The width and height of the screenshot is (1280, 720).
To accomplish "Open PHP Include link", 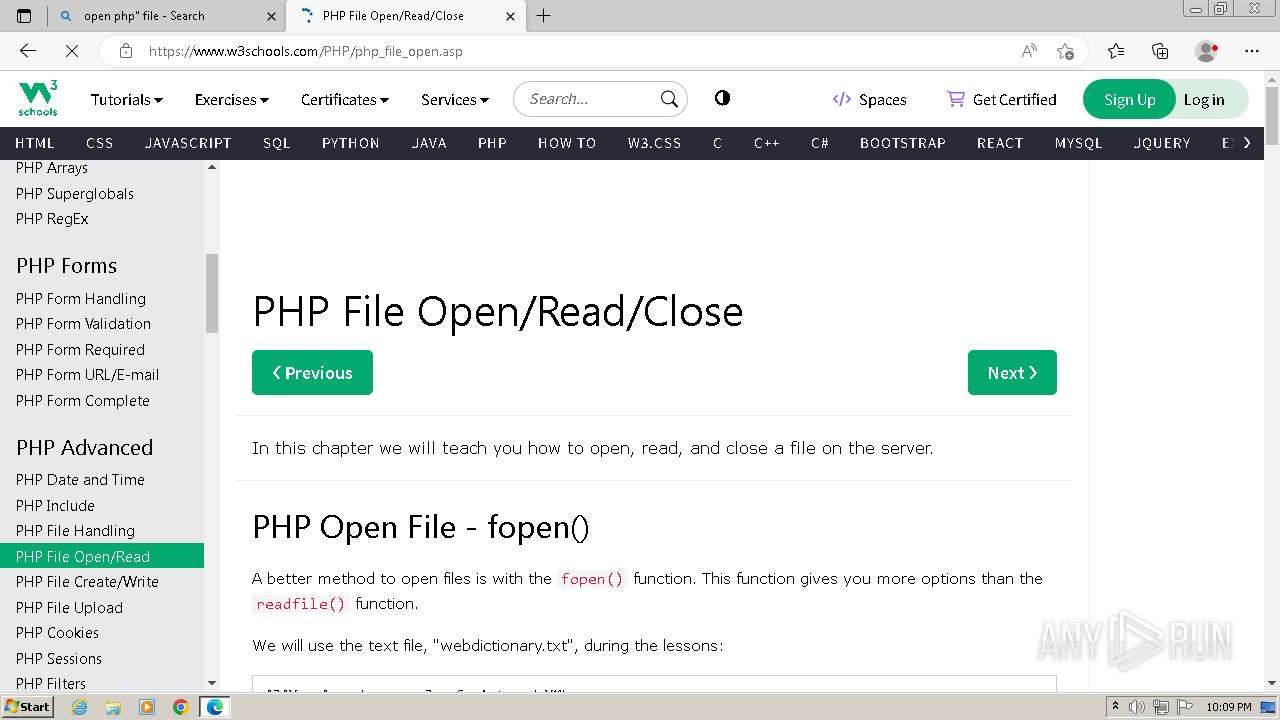I will [55, 505].
